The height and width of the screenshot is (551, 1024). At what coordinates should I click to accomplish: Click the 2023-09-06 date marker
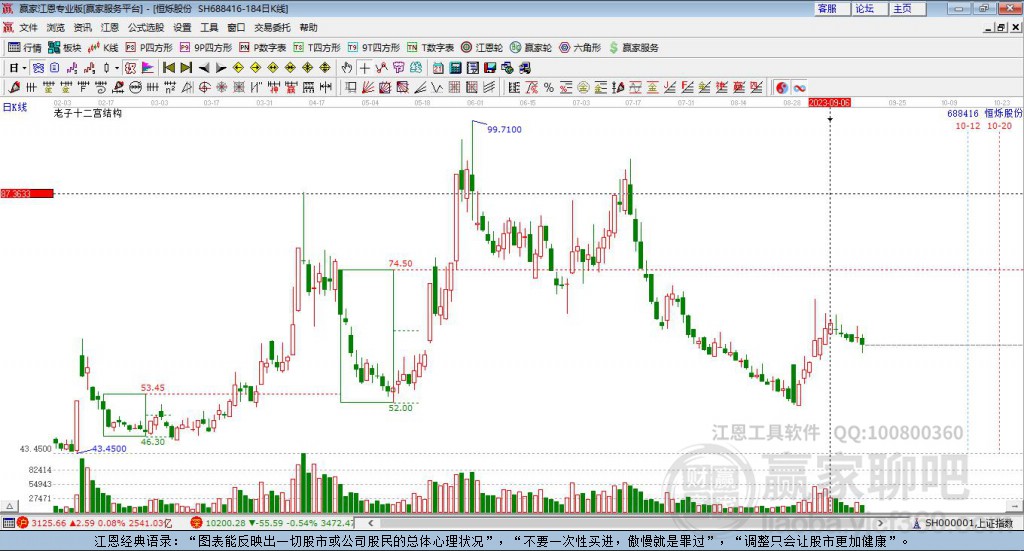829,103
